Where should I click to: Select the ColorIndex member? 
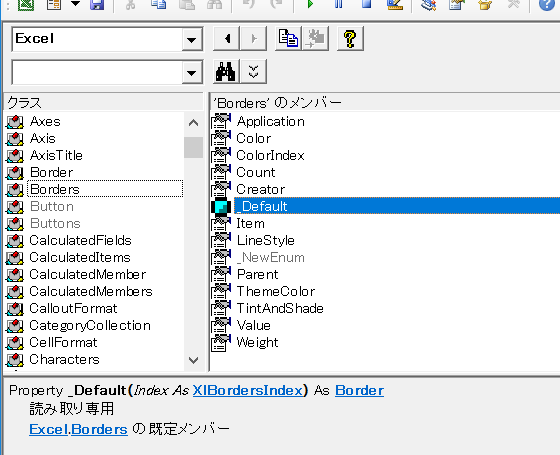(x=270, y=155)
